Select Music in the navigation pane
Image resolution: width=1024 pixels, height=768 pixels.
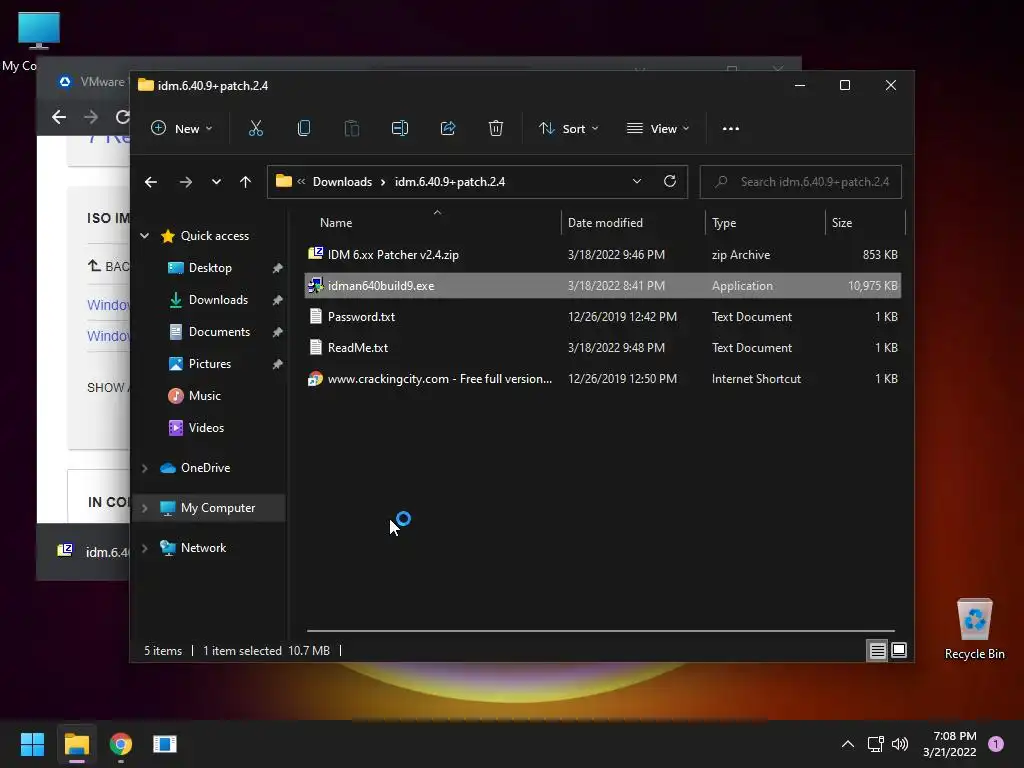point(204,396)
